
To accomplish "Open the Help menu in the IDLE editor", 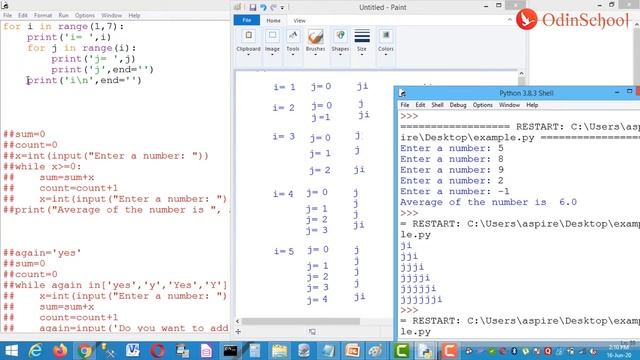I will pos(134,16).
